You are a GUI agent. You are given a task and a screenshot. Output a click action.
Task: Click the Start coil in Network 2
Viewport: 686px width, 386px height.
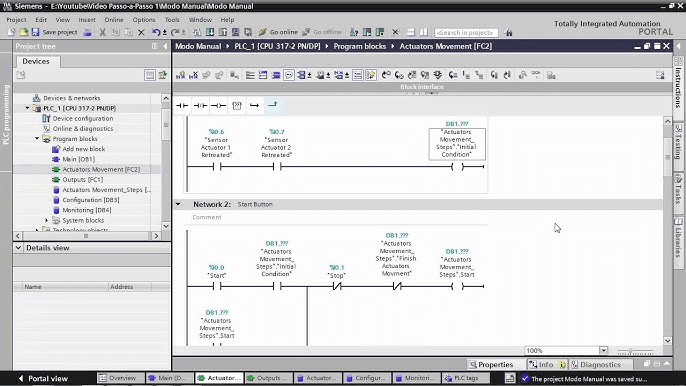[457, 287]
